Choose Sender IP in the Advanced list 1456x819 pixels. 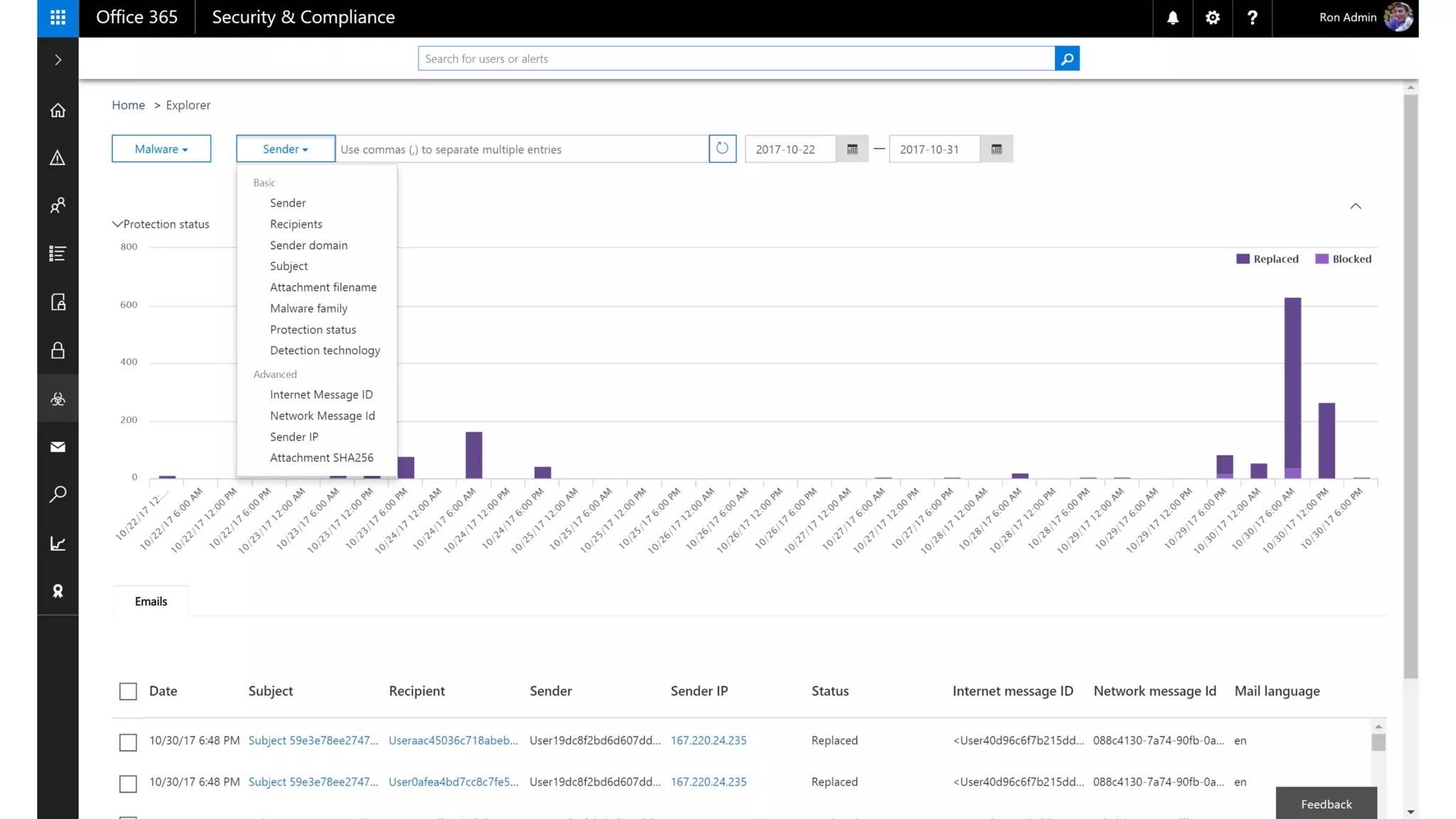[294, 437]
